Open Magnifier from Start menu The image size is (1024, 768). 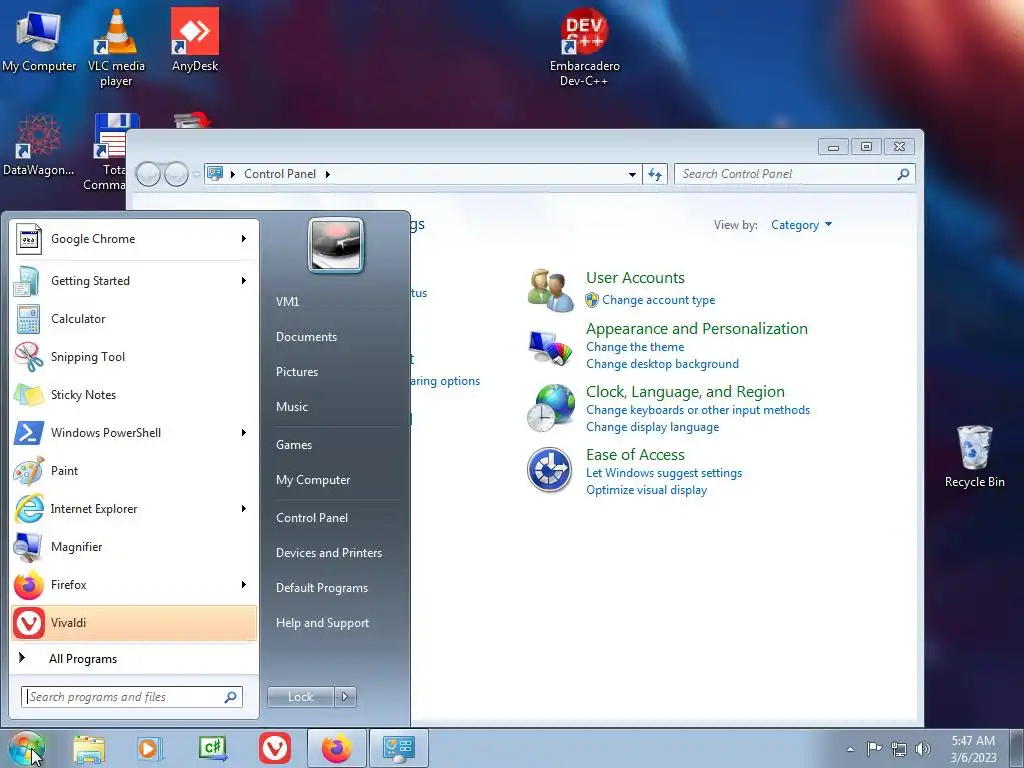click(134, 547)
